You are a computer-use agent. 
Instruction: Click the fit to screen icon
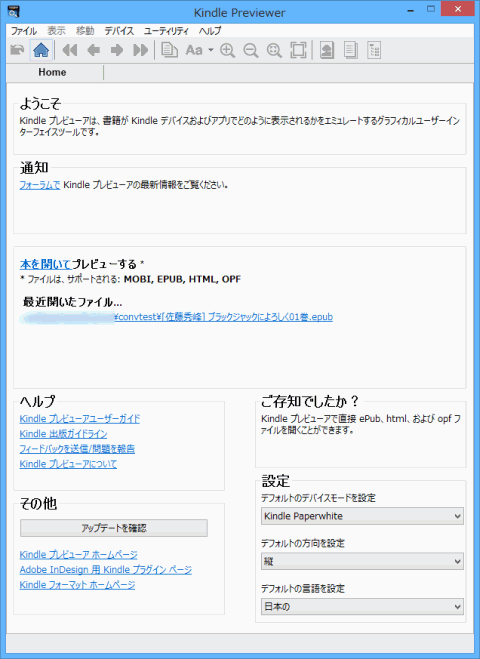pyautogui.click(x=298, y=50)
